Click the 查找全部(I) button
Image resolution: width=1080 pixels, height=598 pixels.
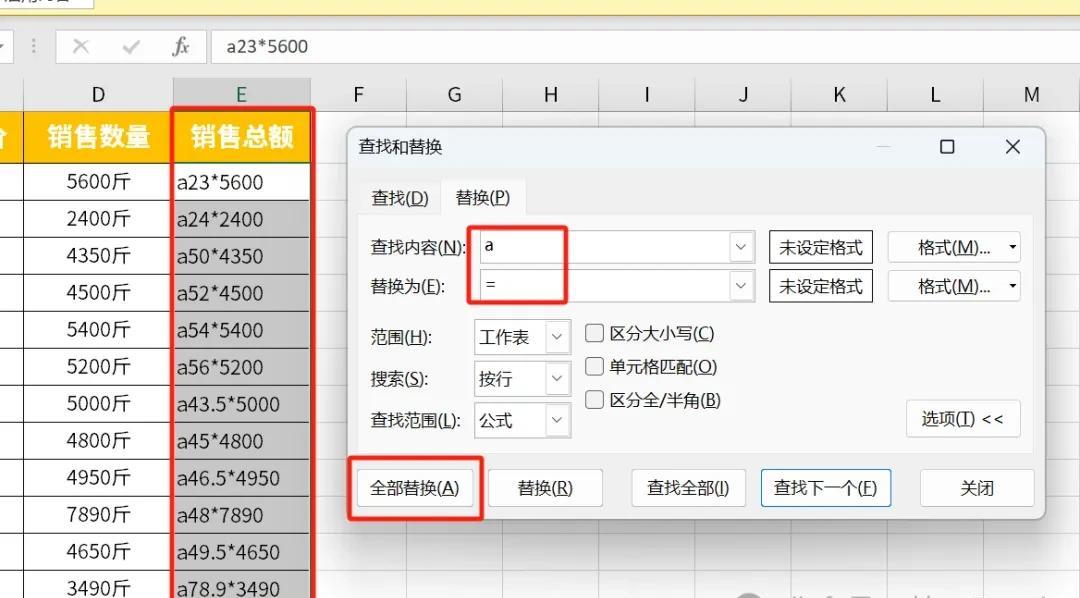point(688,488)
